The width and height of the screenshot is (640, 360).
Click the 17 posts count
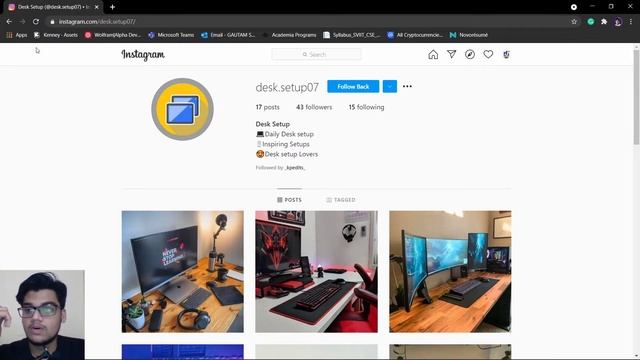267,107
